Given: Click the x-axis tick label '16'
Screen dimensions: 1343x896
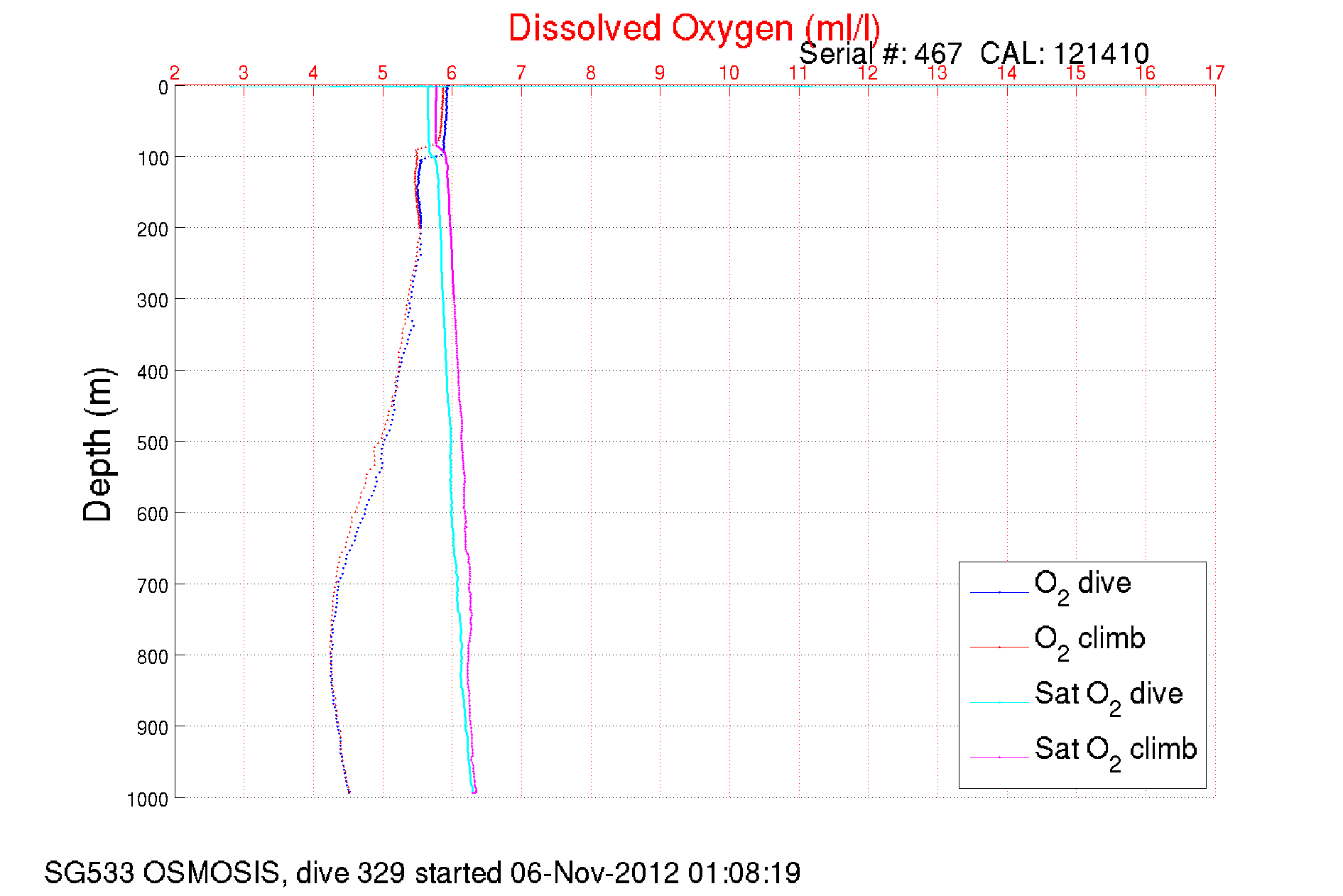Looking at the screenshot, I should tap(1146, 73).
